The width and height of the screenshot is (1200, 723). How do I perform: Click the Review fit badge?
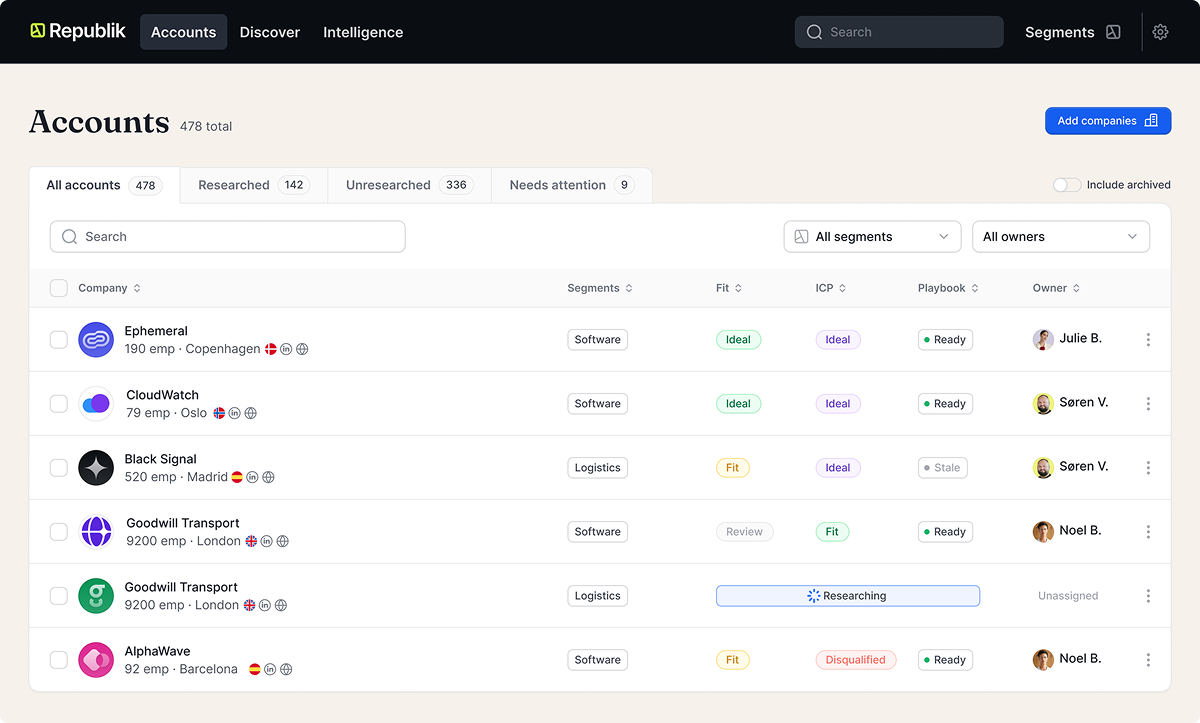(745, 532)
